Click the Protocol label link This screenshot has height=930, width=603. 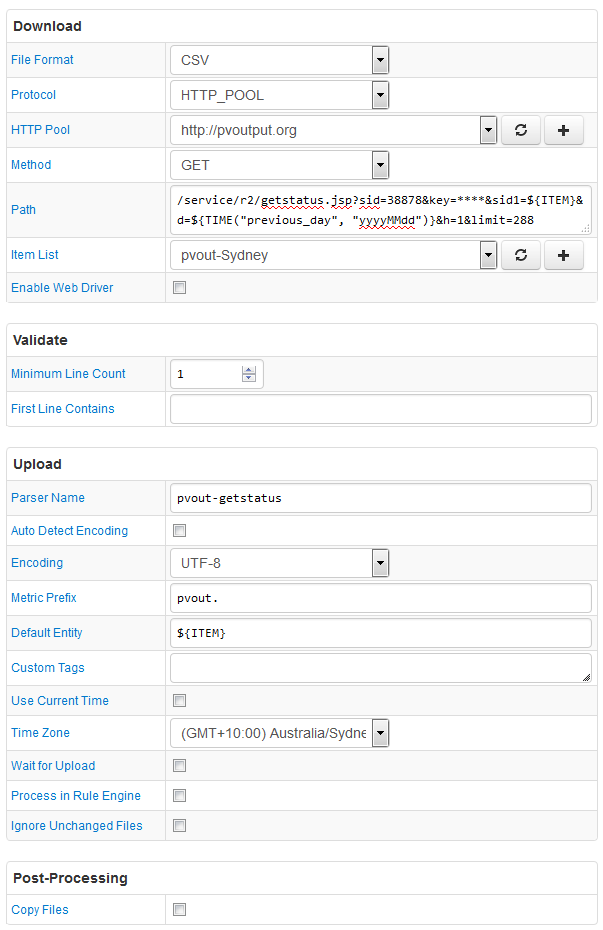(x=33, y=95)
